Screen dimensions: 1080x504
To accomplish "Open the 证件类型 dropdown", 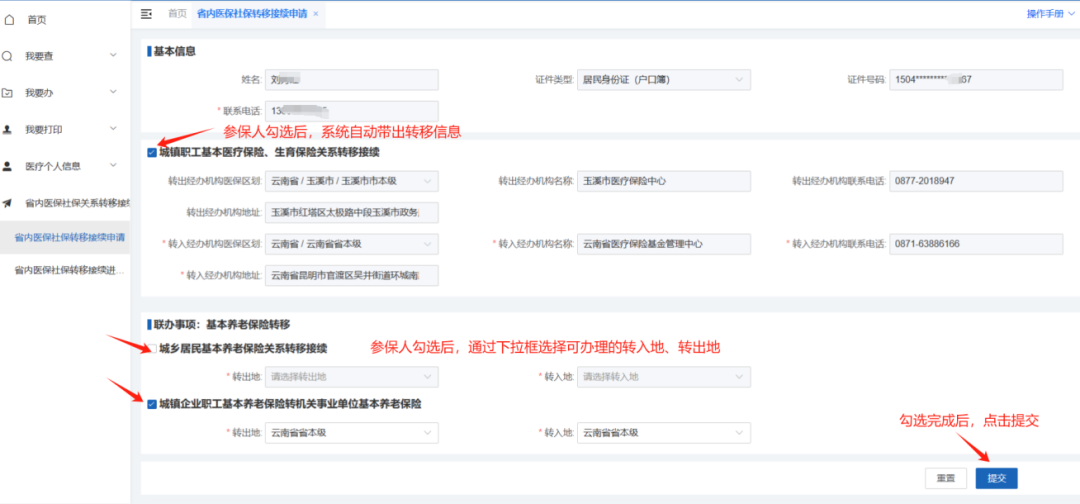I will click(664, 80).
